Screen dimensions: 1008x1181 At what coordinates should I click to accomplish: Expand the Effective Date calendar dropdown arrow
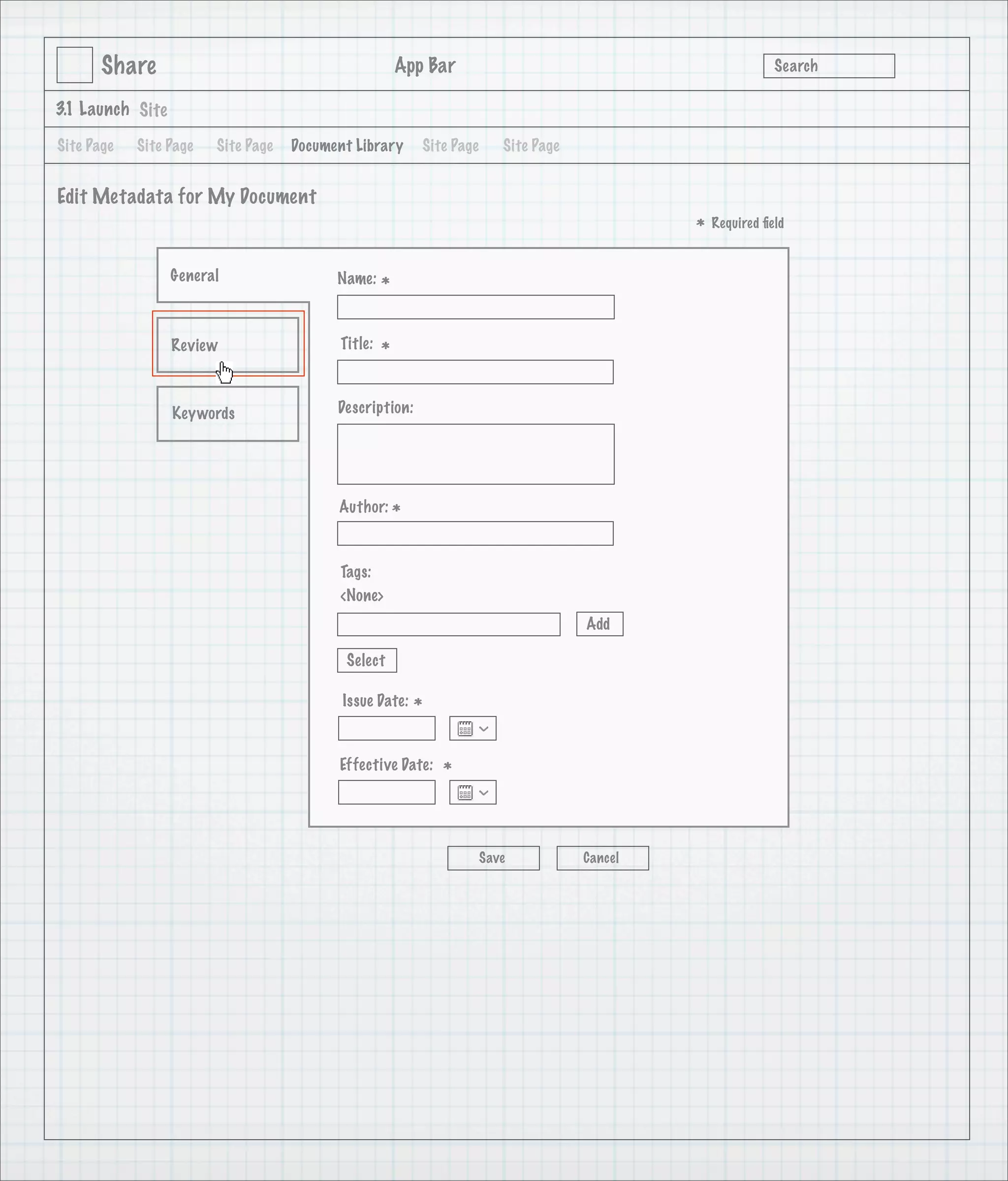(484, 792)
